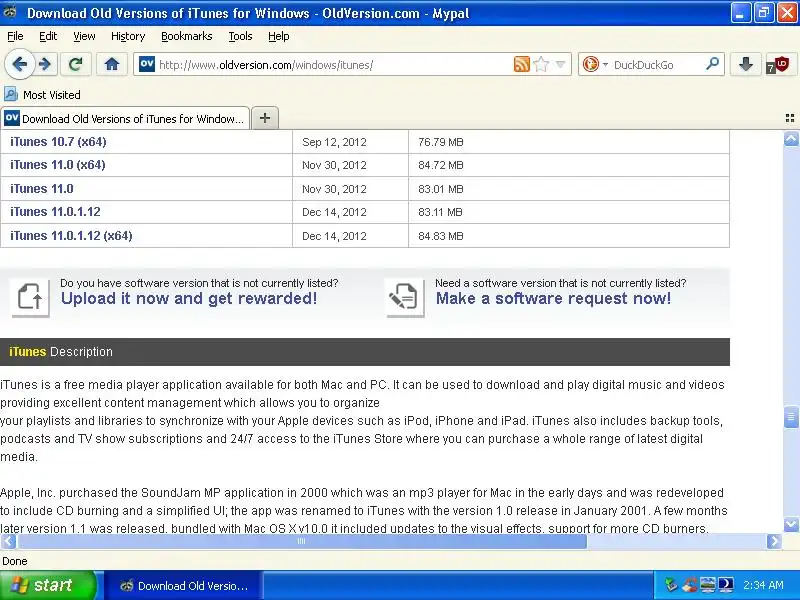Go forward one page

click(x=45, y=64)
